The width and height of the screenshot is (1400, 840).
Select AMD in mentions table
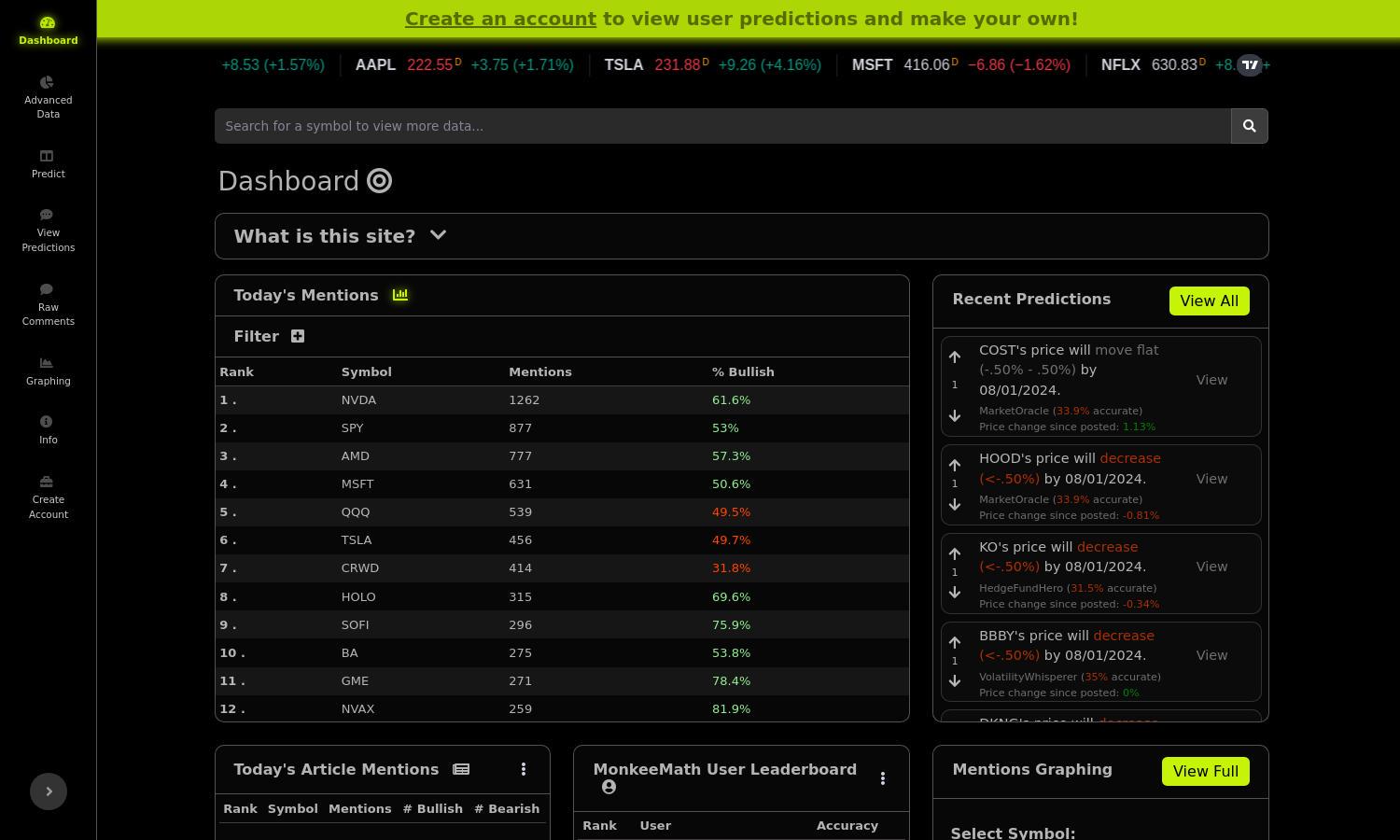coord(355,455)
